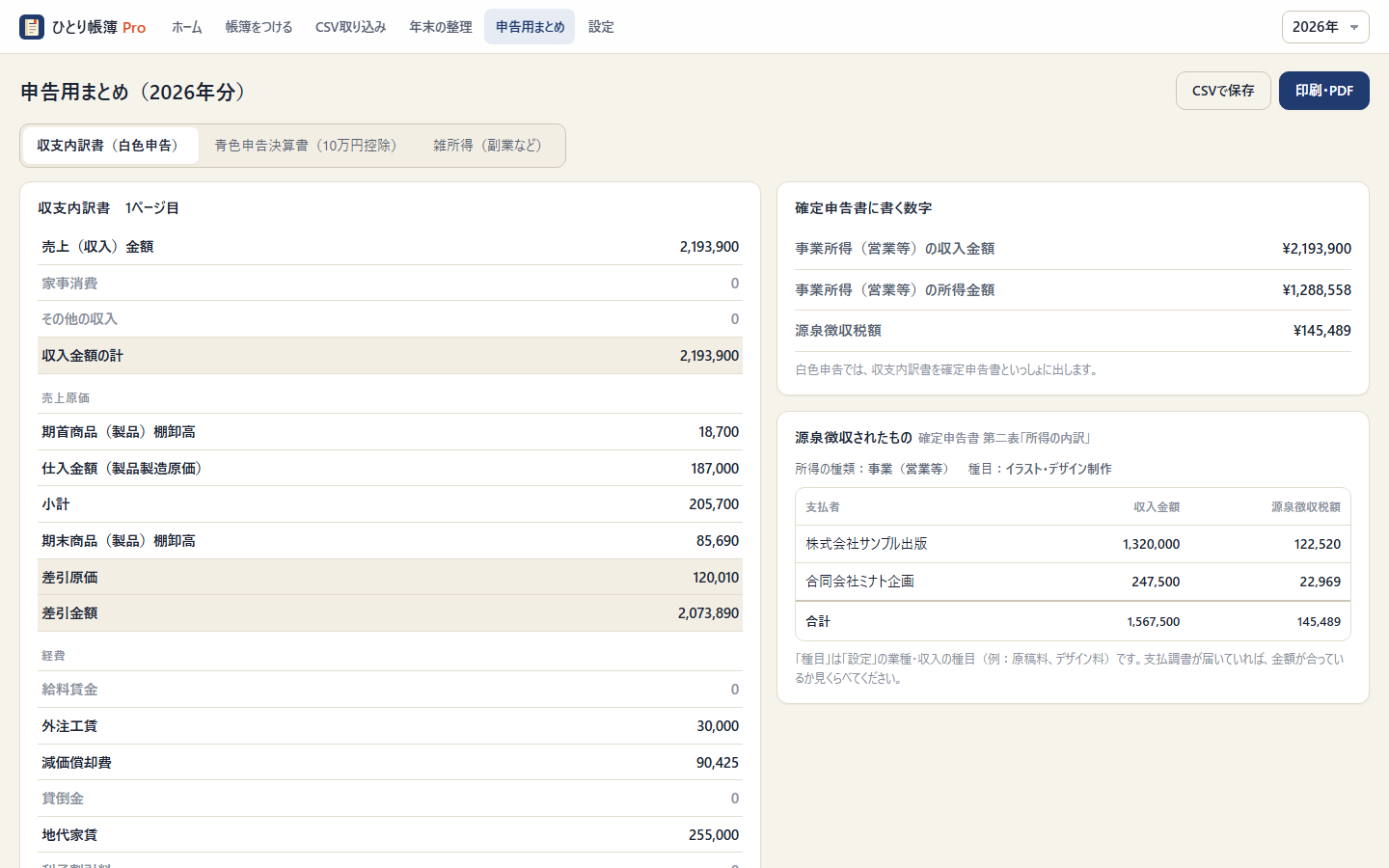
Task: Open the 設定 menu
Action: (601, 27)
